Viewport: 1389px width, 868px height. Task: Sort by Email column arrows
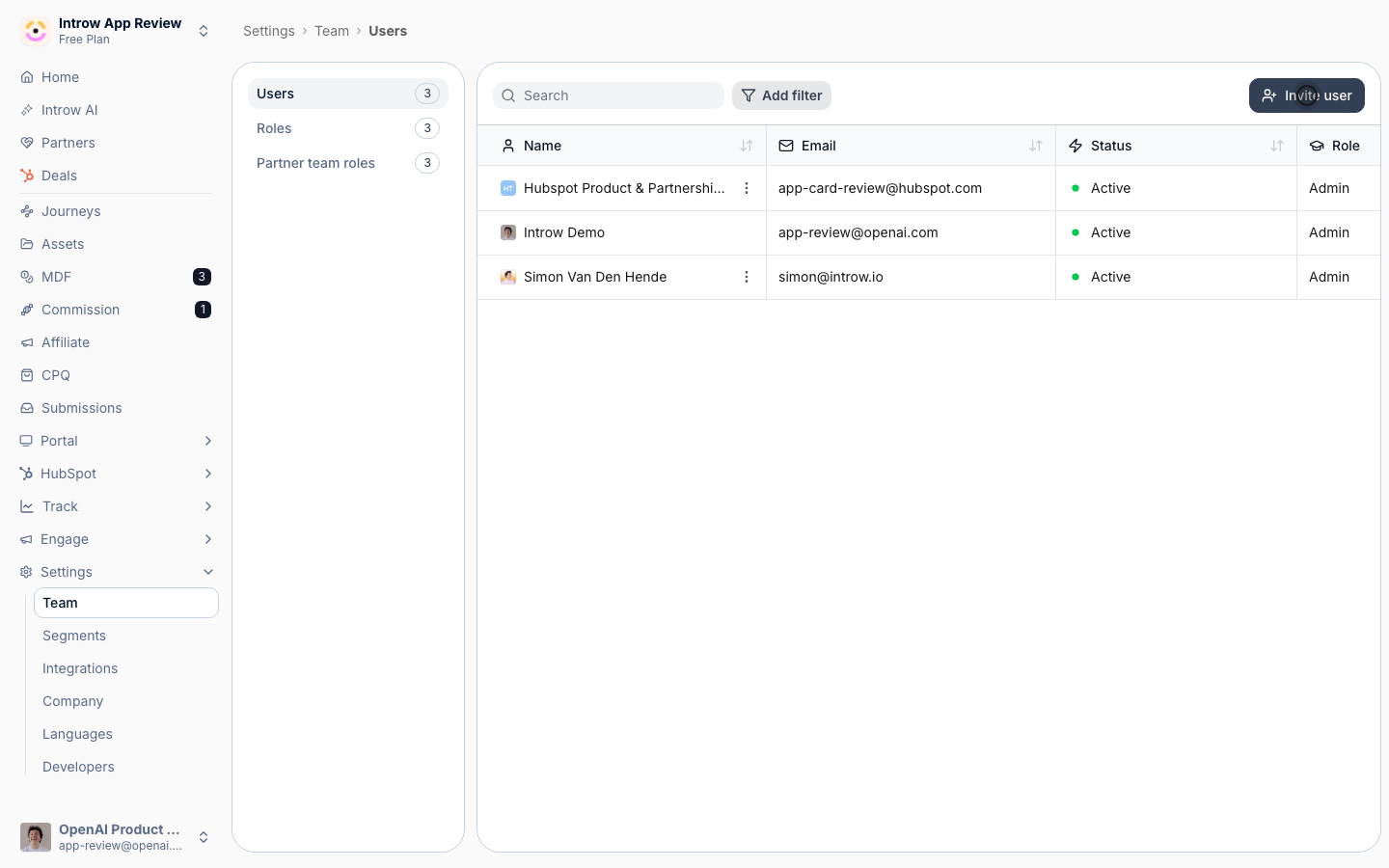(1036, 146)
